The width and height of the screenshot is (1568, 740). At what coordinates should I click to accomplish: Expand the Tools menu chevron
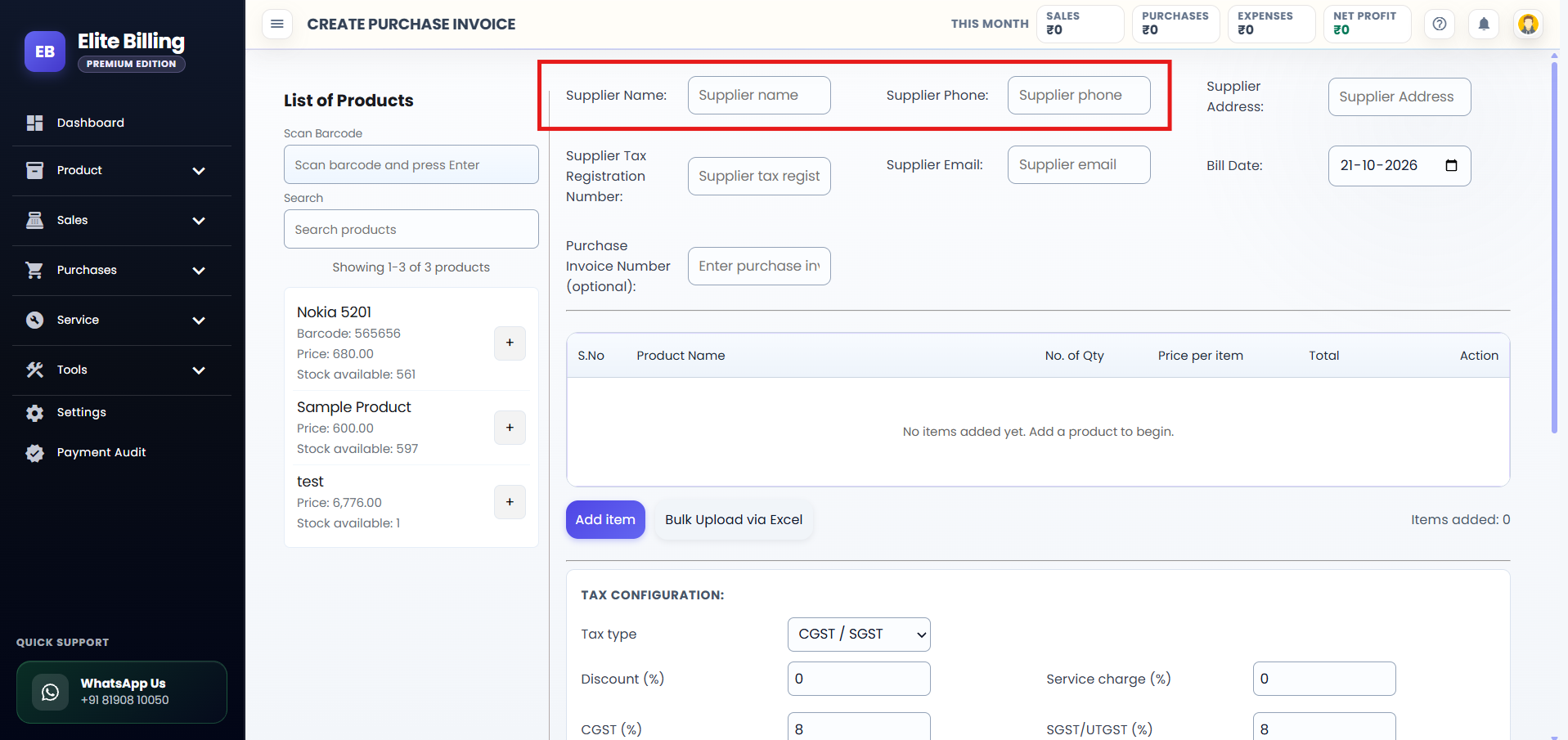tap(199, 370)
